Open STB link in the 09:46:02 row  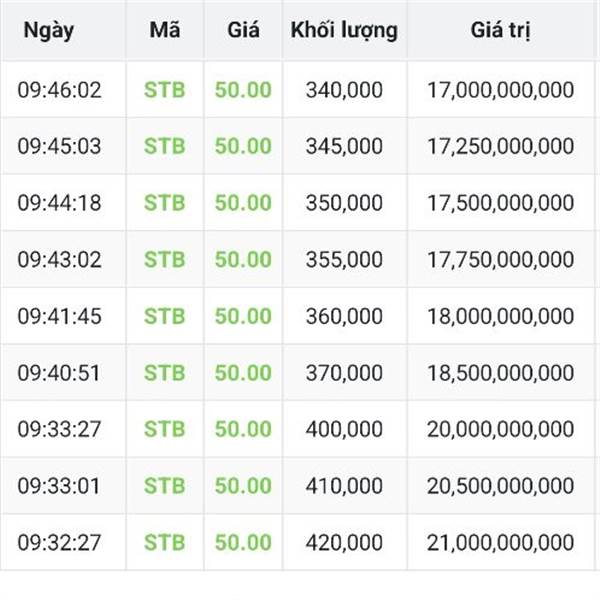(165, 90)
